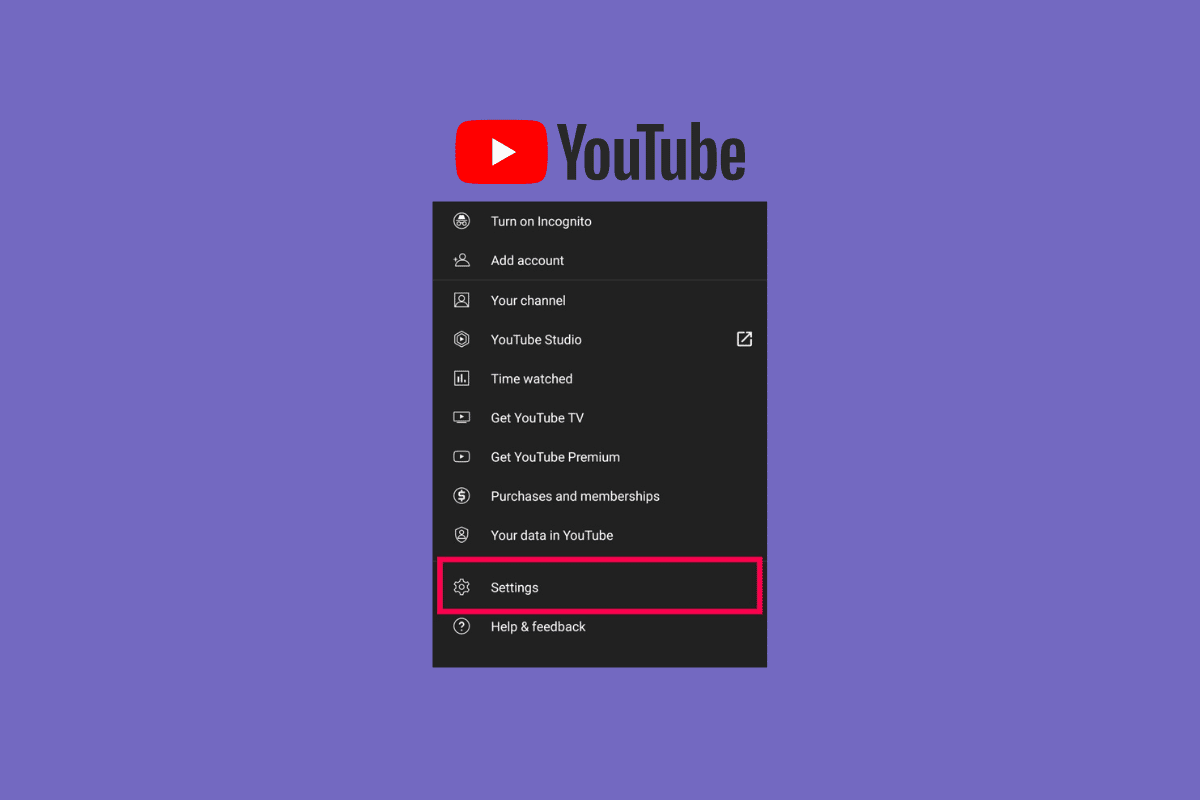Click the Your data account icon
Image resolution: width=1200 pixels, height=800 pixels.
[461, 535]
